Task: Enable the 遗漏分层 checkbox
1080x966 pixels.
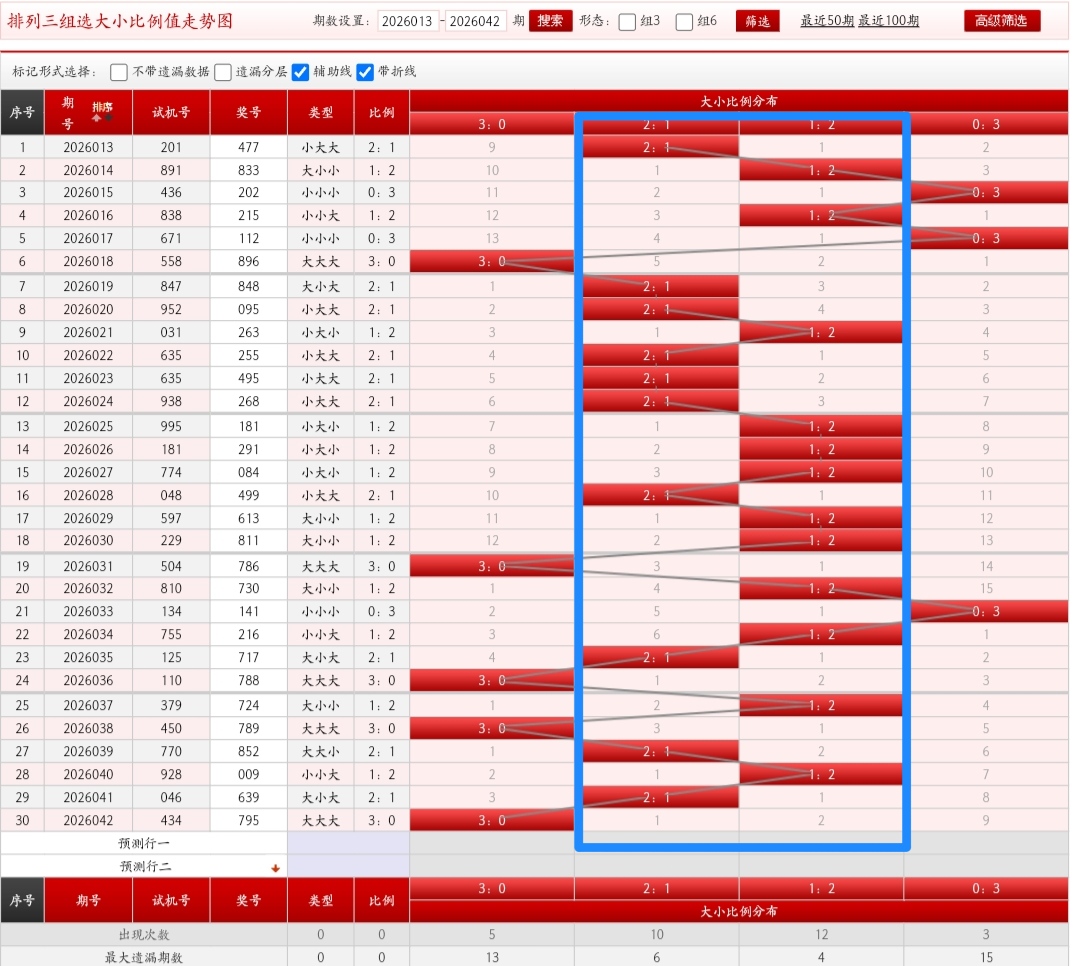Action: [x=222, y=72]
